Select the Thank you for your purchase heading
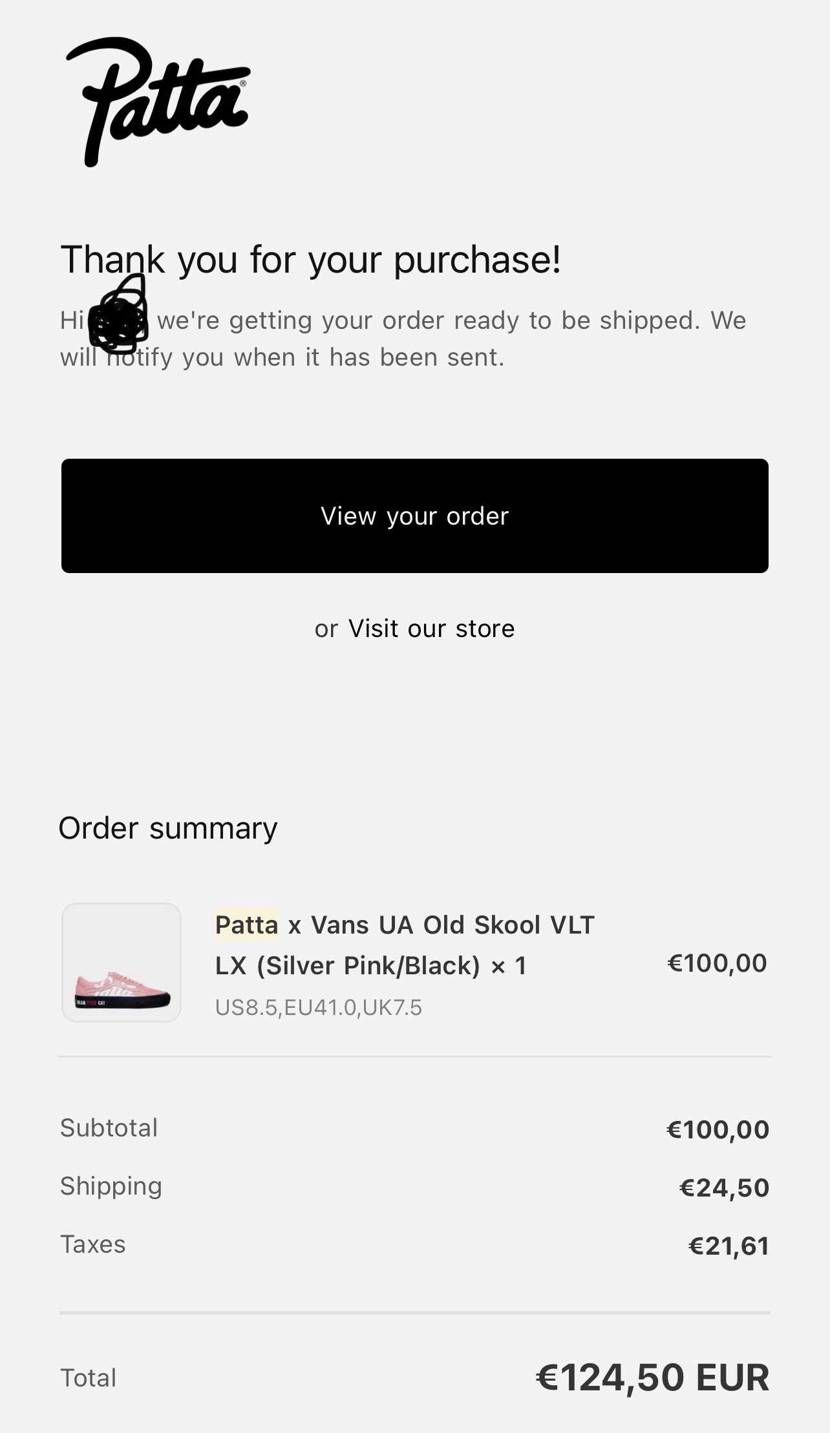The width and height of the screenshot is (830, 1433). tap(311, 259)
